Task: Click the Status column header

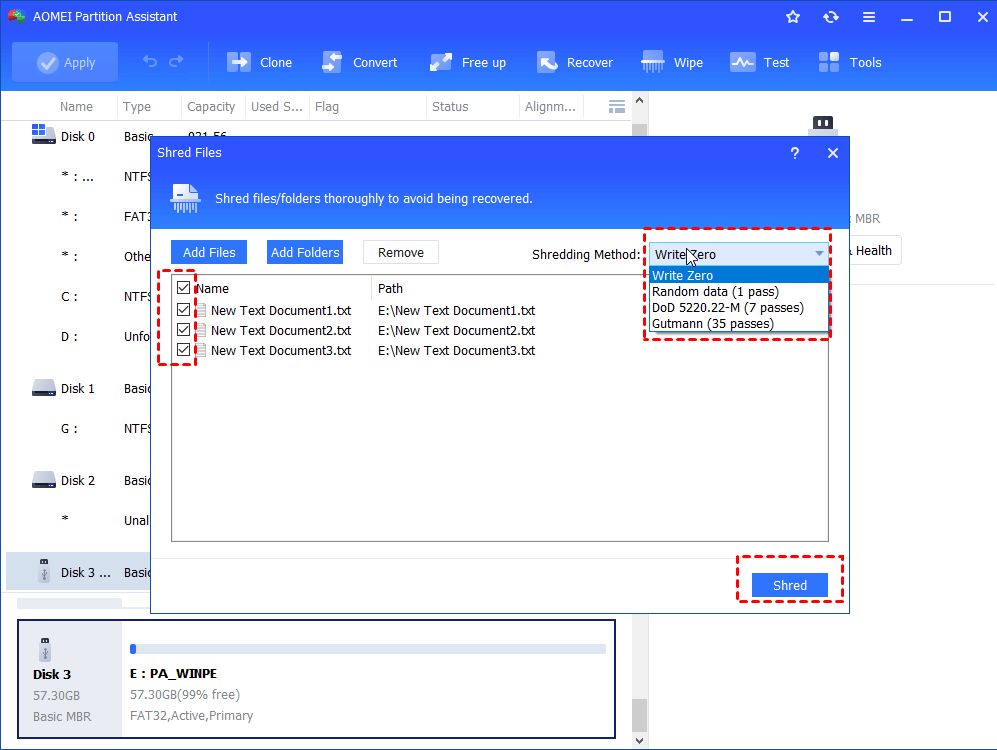Action: coord(450,107)
